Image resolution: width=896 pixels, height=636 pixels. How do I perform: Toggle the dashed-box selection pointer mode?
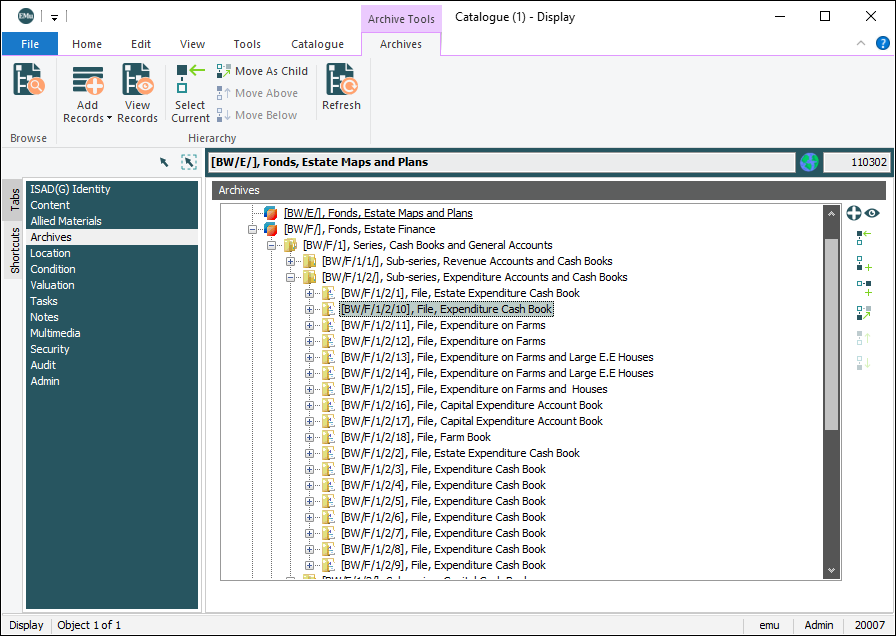click(x=189, y=162)
